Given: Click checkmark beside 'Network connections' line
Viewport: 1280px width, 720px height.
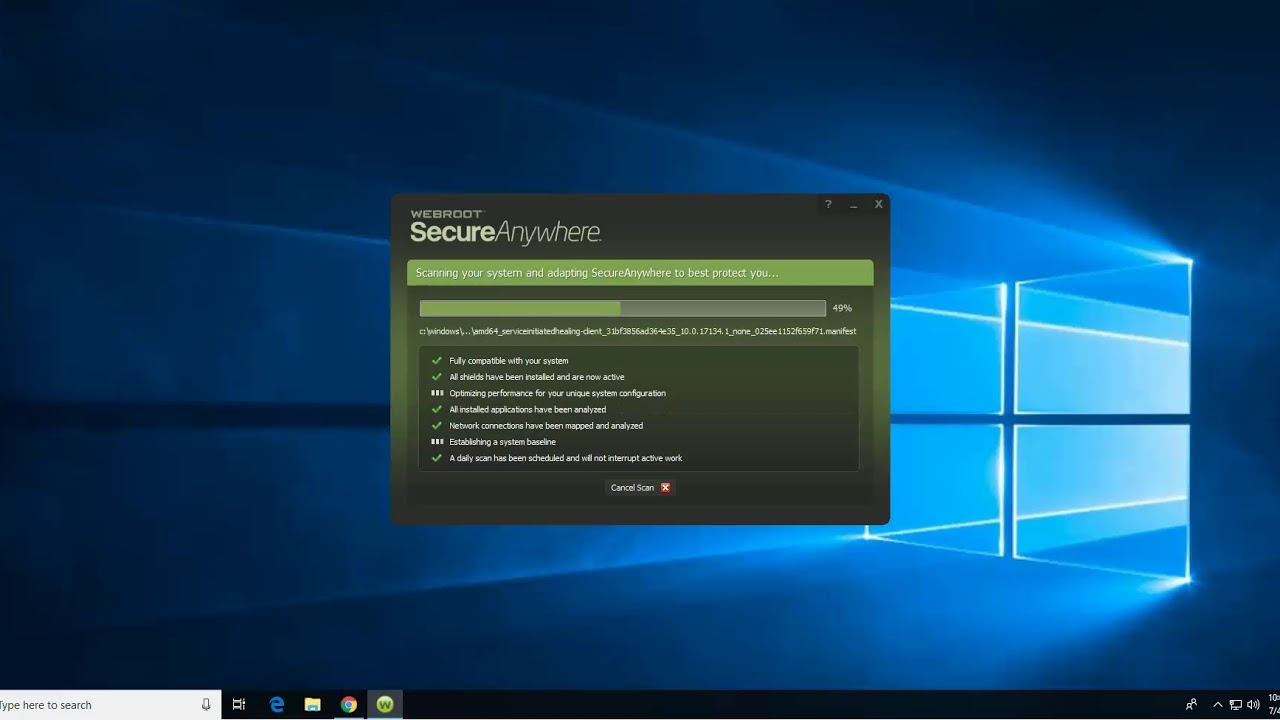Looking at the screenshot, I should coord(437,426).
